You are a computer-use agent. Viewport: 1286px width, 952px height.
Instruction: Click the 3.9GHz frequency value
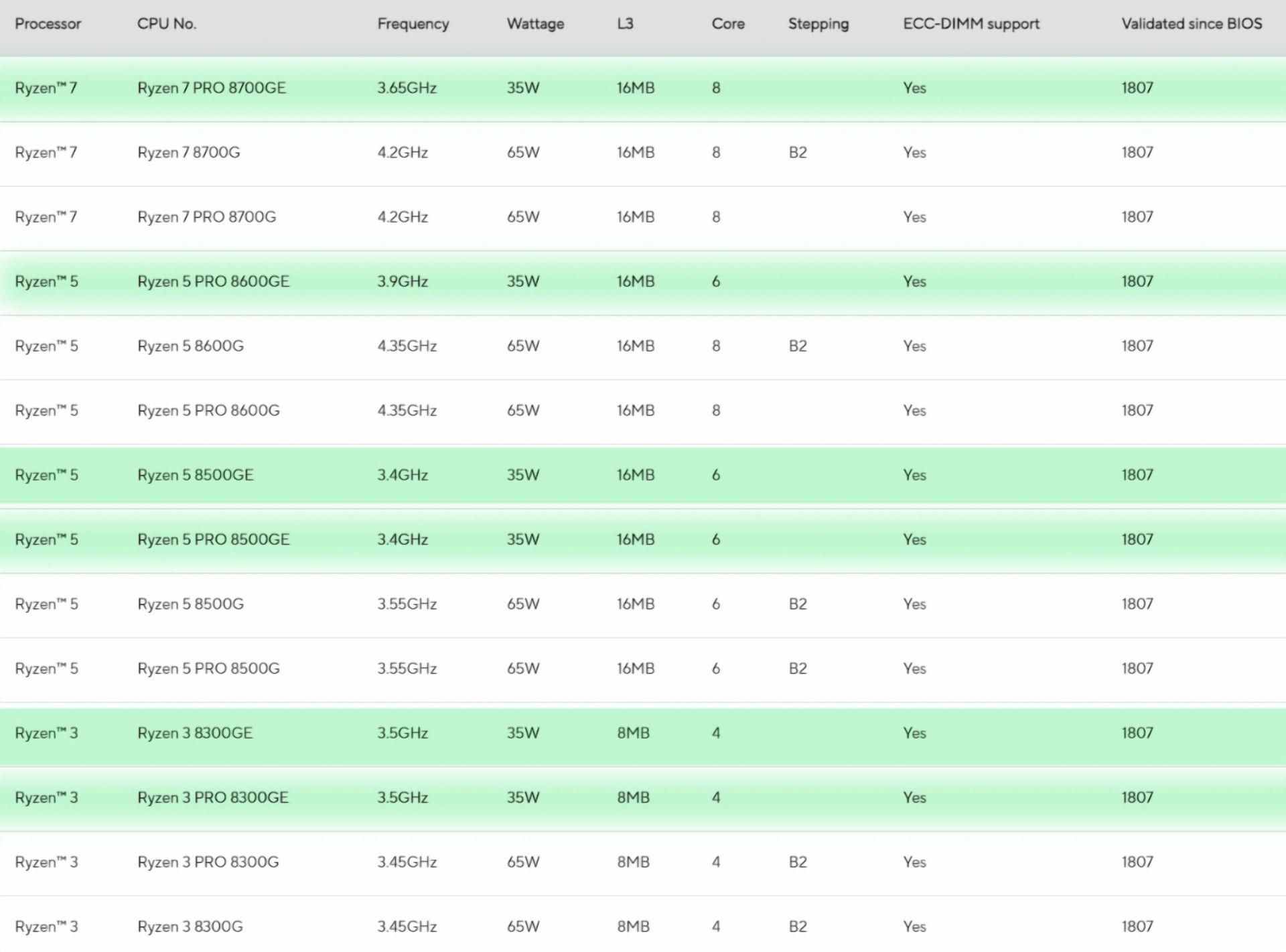pos(403,282)
